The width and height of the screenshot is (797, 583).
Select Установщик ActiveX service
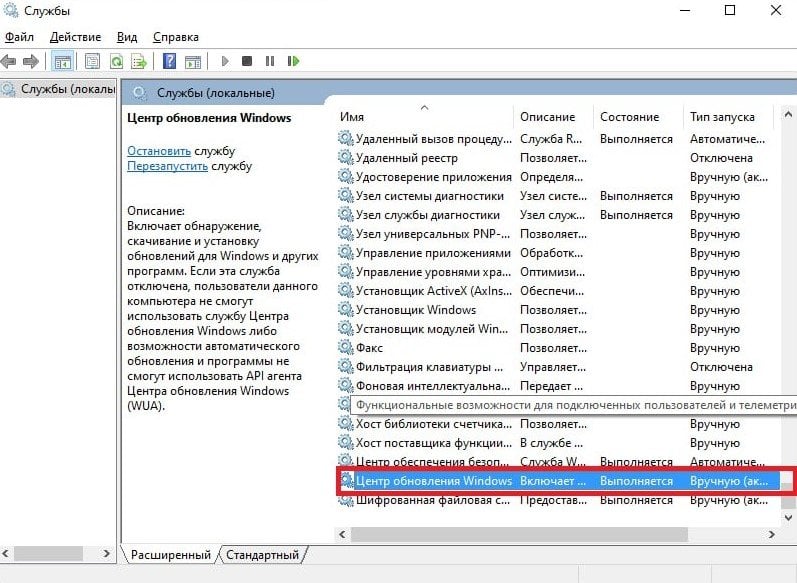(x=557, y=291)
